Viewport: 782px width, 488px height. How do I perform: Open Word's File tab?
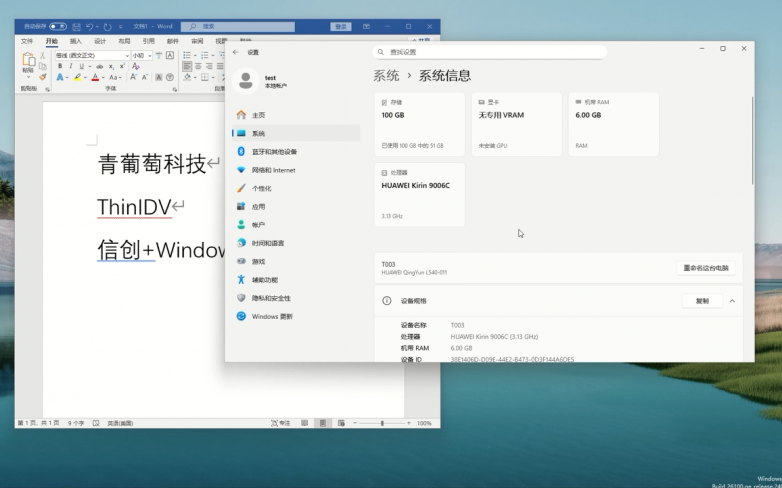tap(27, 41)
